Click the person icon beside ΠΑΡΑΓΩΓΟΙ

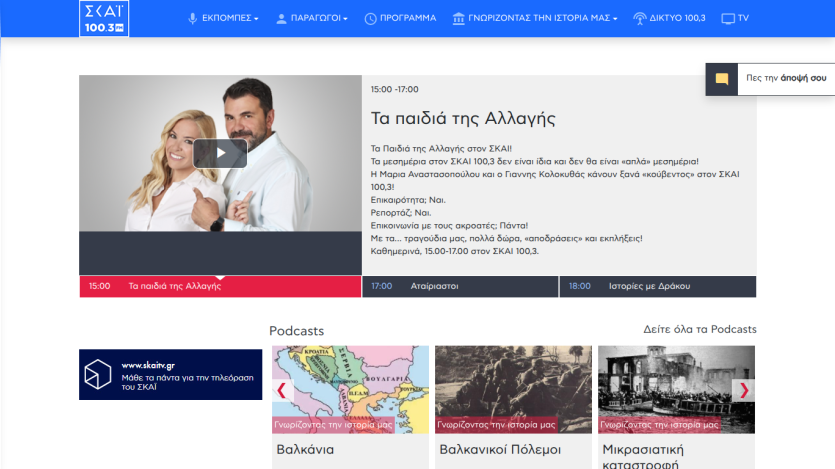281,19
